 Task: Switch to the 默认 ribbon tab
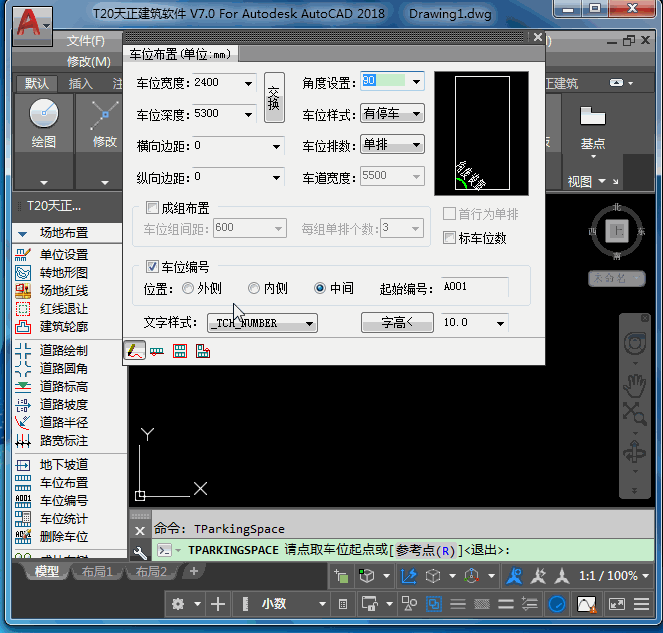(x=37, y=84)
